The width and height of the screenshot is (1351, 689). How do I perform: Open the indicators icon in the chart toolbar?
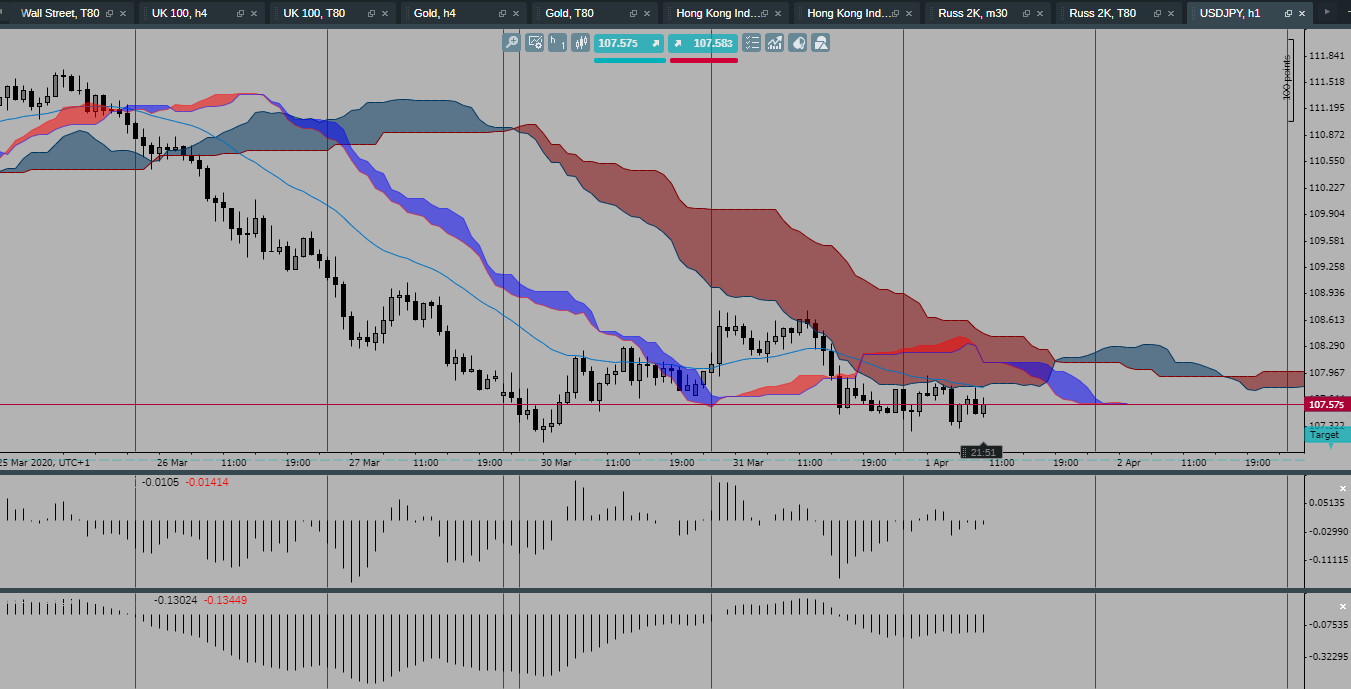[x=775, y=43]
